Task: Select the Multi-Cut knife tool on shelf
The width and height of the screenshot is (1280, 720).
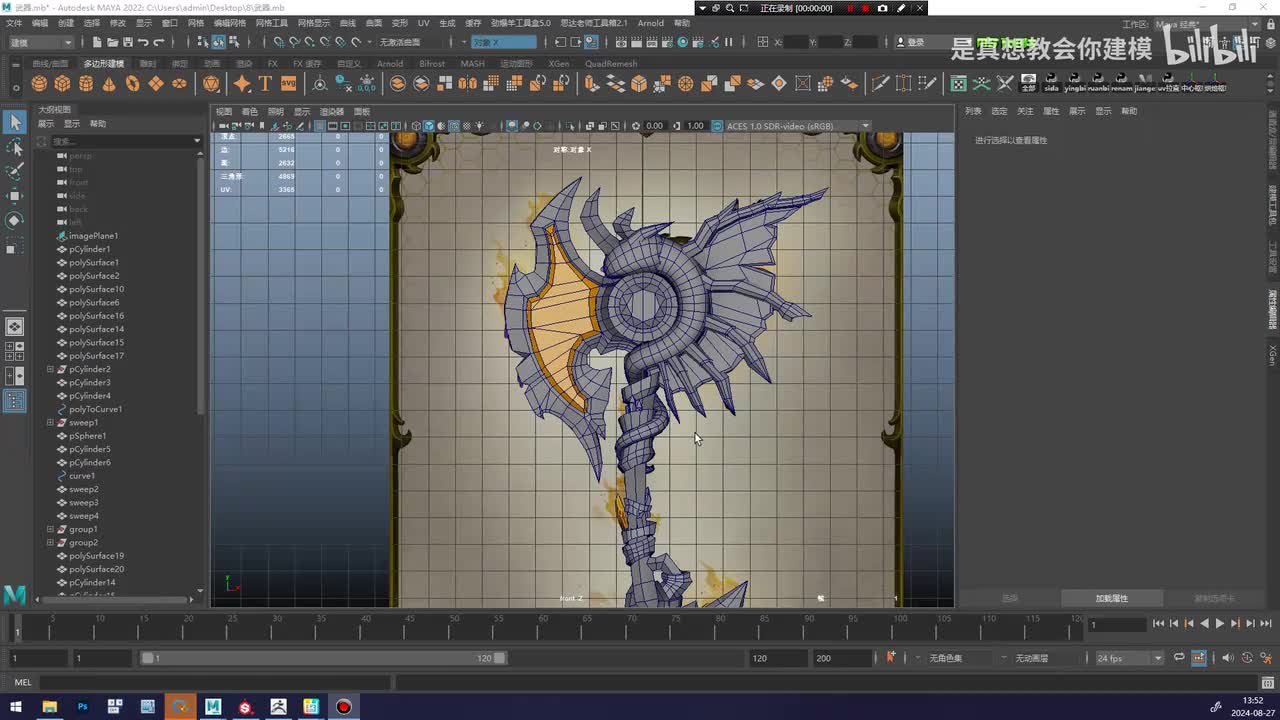Action: click(x=882, y=84)
